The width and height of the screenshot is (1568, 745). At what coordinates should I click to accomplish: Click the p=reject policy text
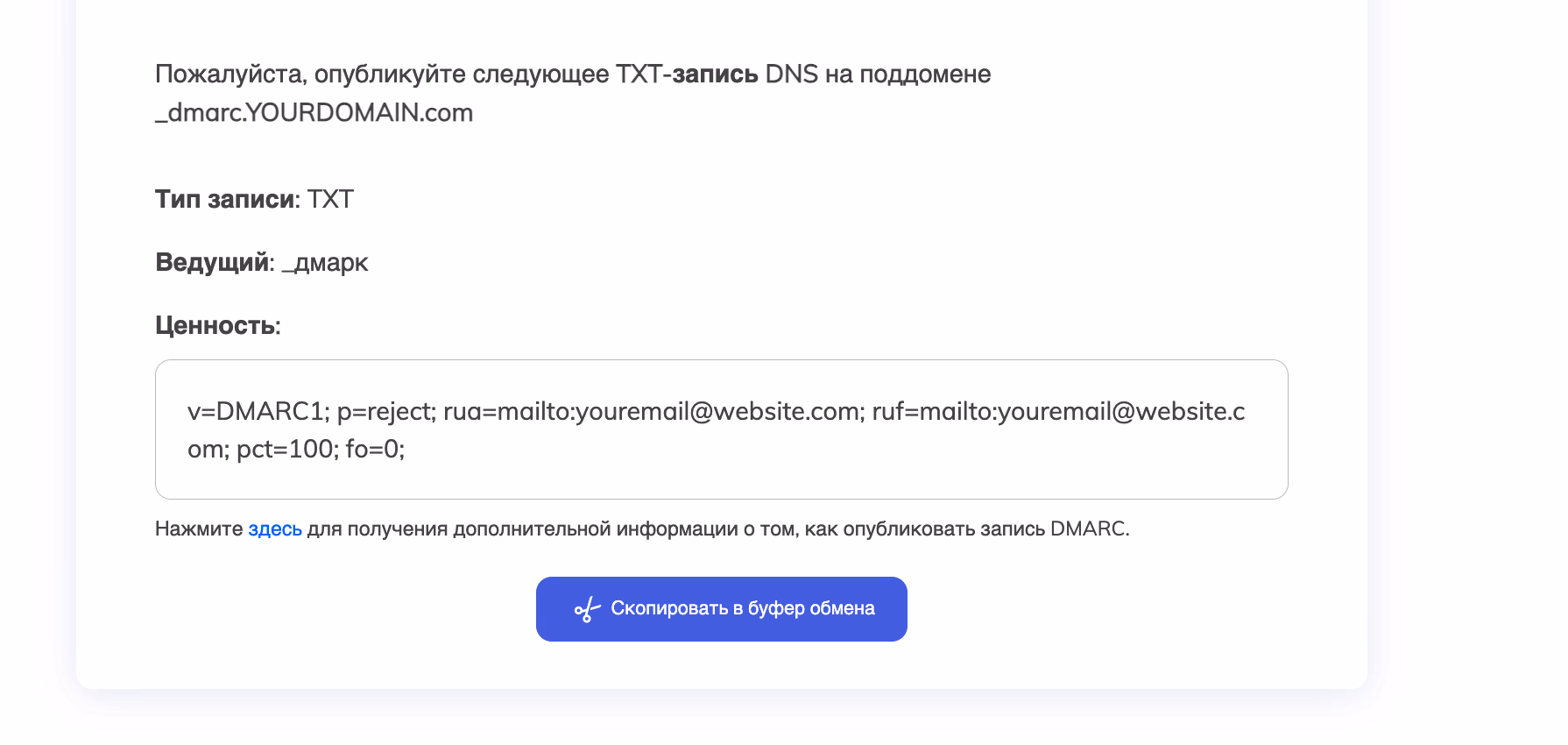tap(385, 412)
